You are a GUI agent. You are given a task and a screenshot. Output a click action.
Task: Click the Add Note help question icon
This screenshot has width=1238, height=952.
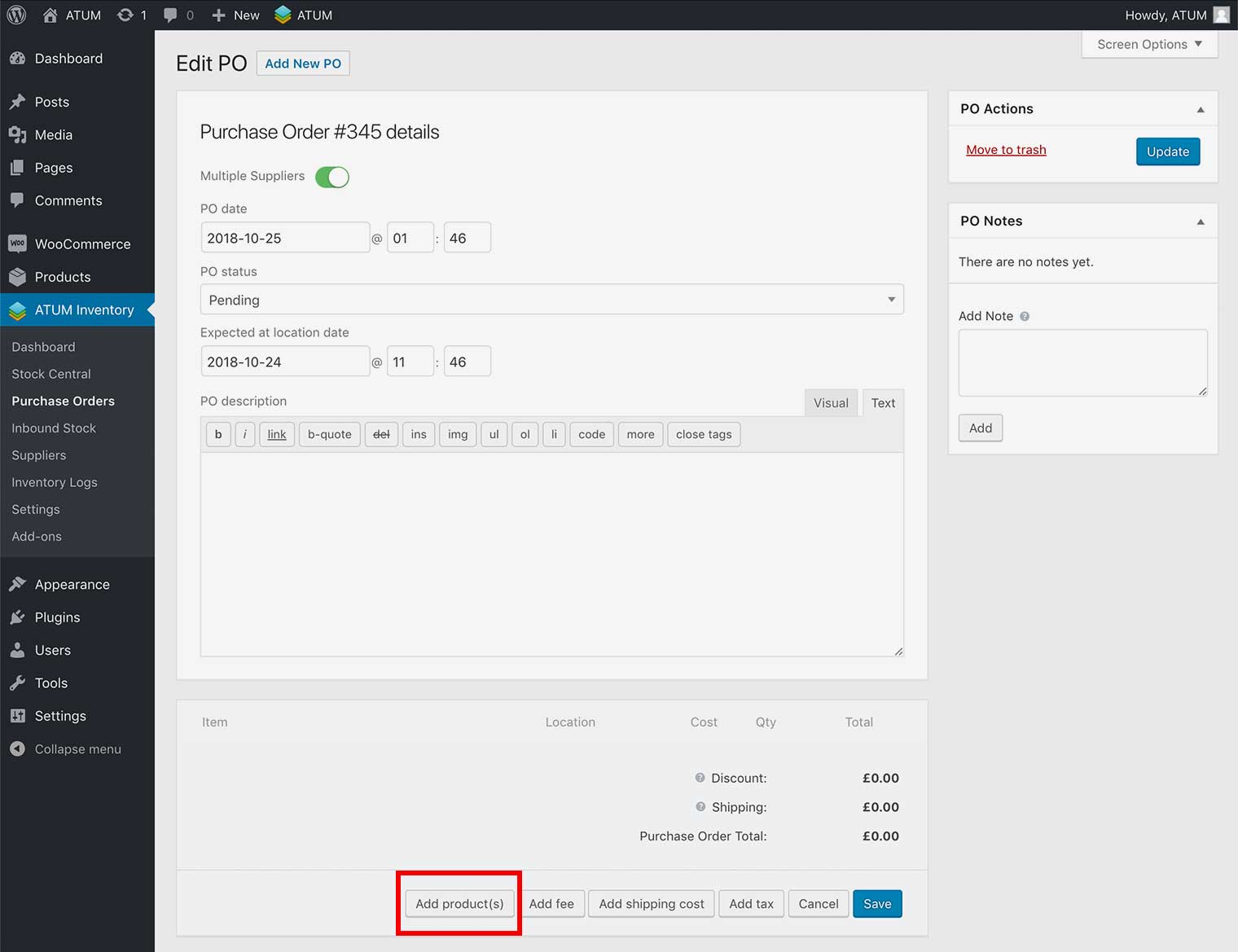pyautogui.click(x=1025, y=316)
